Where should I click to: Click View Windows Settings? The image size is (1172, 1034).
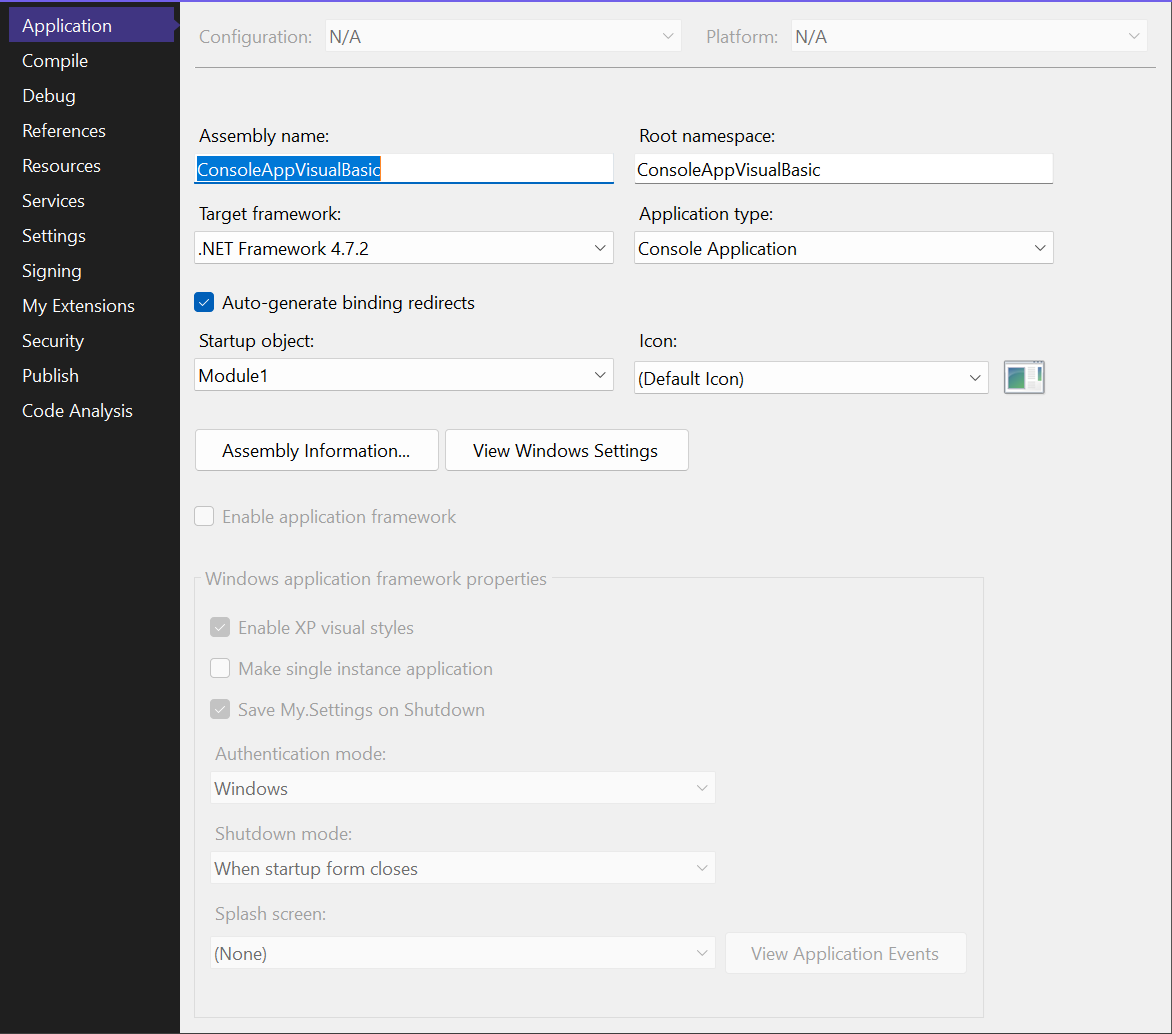[x=566, y=450]
